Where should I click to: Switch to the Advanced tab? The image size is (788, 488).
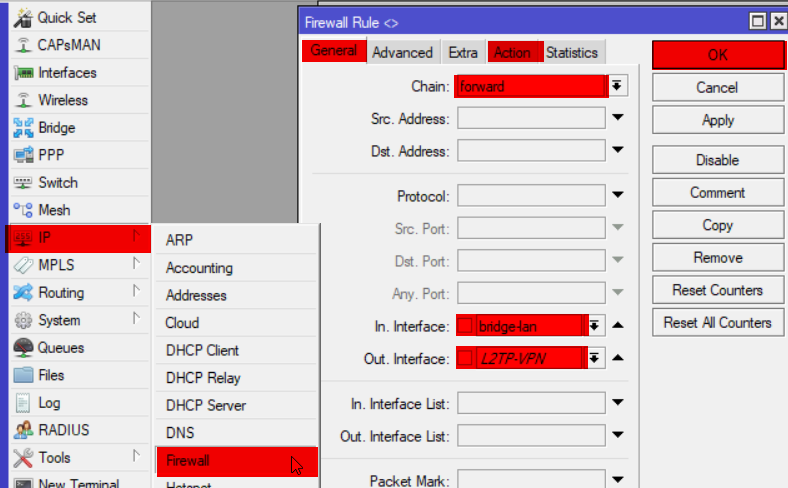click(x=402, y=52)
